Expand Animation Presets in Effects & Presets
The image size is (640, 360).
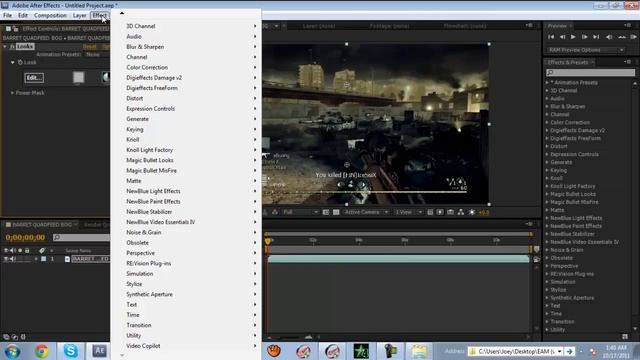pos(547,82)
